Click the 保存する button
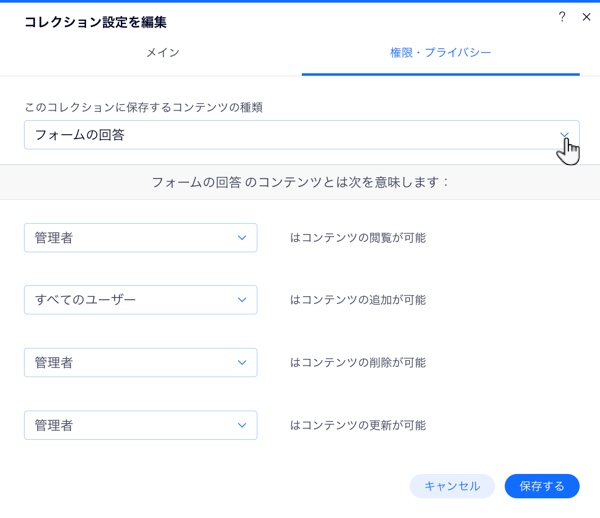Screen dimensions: 600x518 tap(542, 486)
